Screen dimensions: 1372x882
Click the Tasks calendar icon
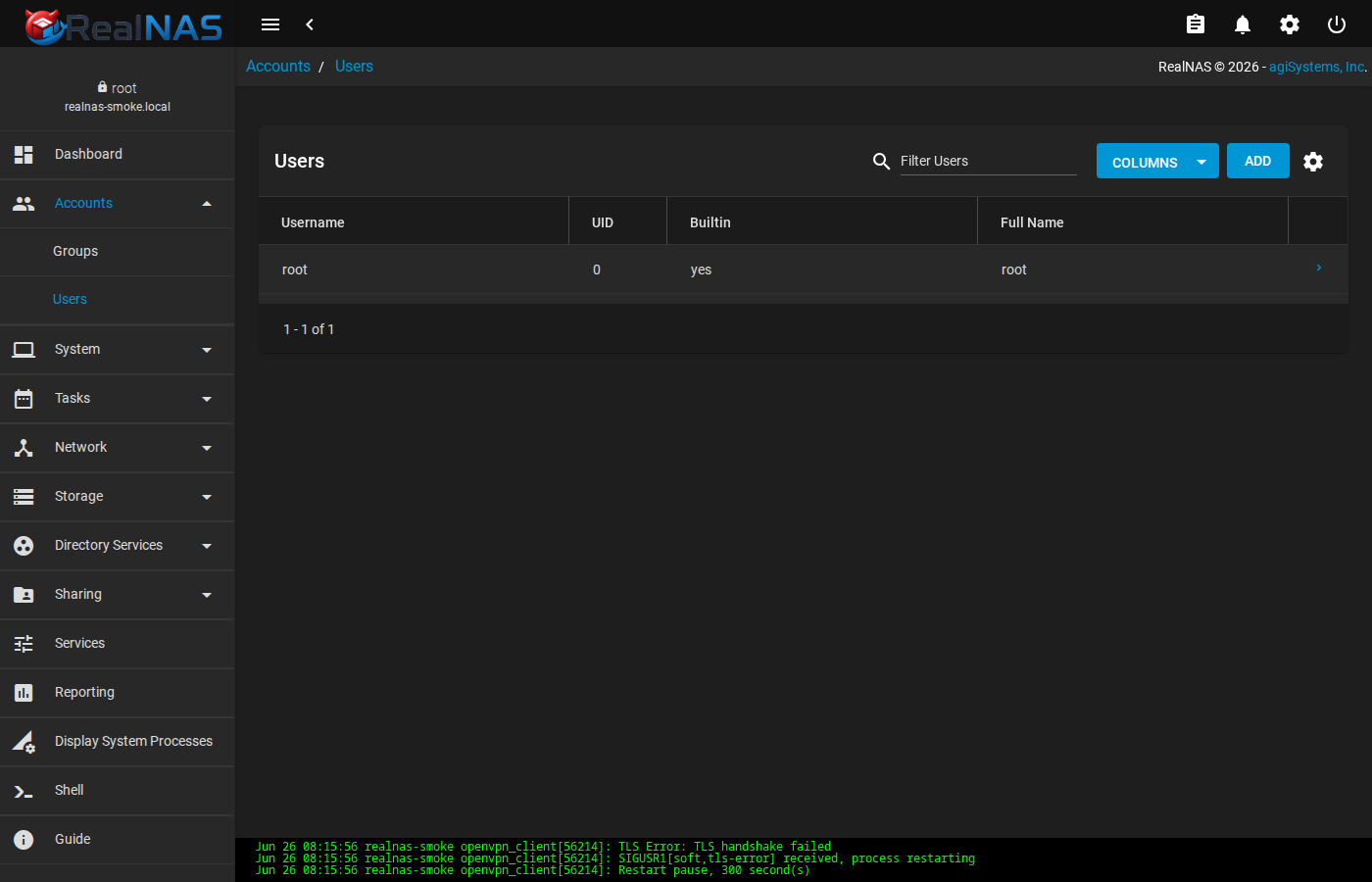click(x=24, y=399)
